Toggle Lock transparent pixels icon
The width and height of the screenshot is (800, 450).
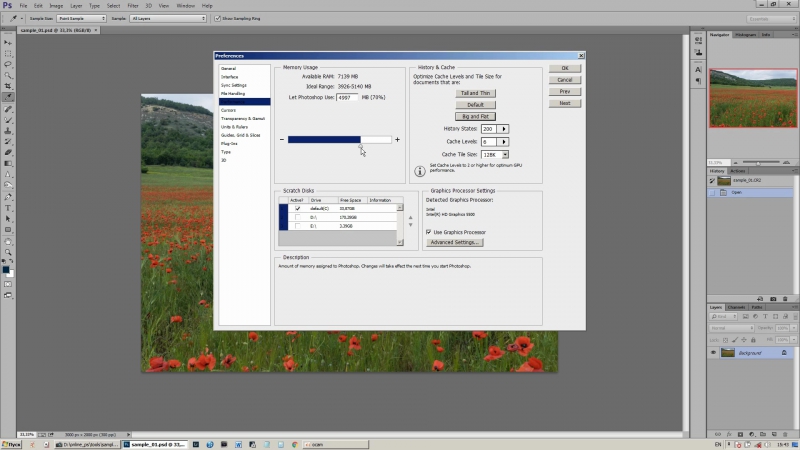(x=726, y=340)
